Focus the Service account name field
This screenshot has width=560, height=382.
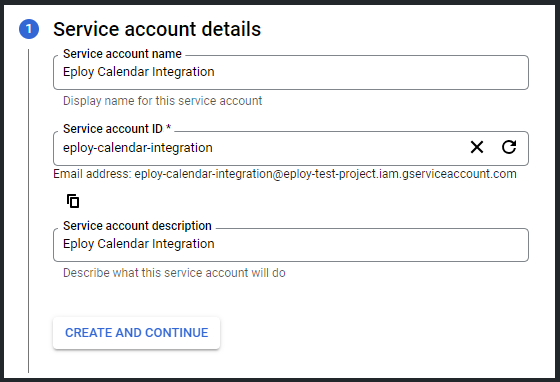coord(291,72)
